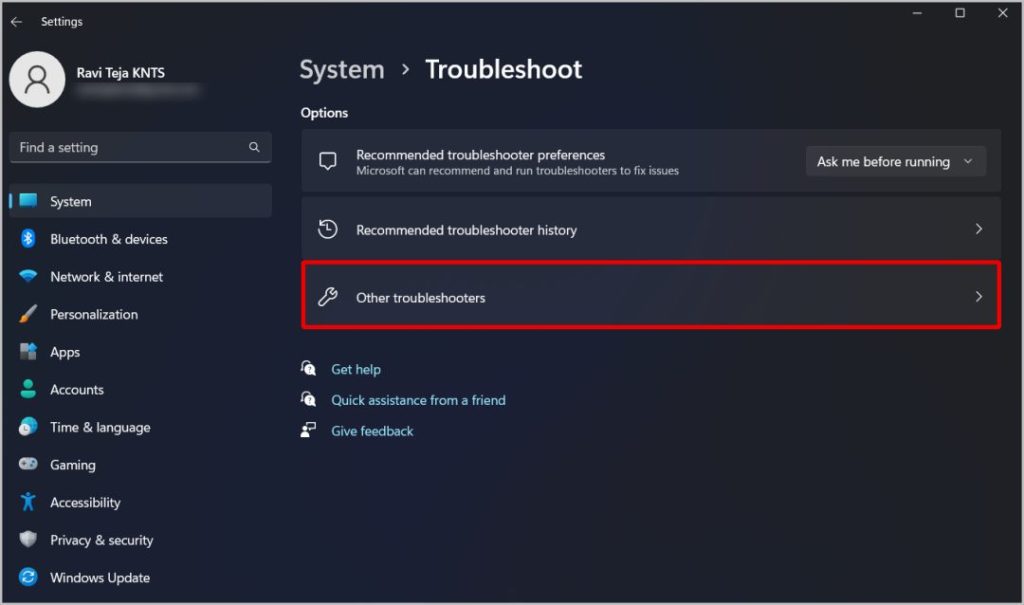This screenshot has height=605, width=1024.
Task: Open the user profile avatar
Action: [x=37, y=79]
